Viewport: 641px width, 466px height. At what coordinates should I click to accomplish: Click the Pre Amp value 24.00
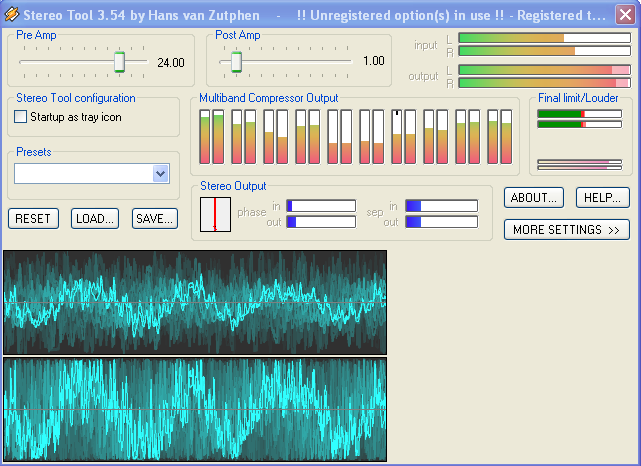point(171,63)
